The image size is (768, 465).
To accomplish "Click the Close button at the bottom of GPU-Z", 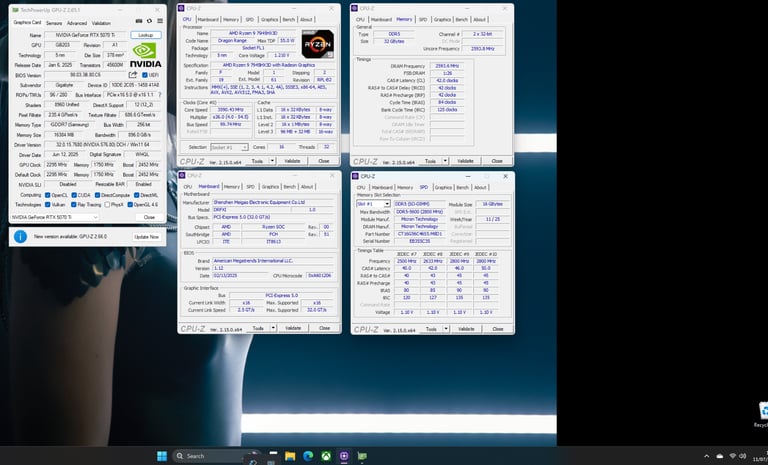I will pyautogui.click(x=149, y=217).
